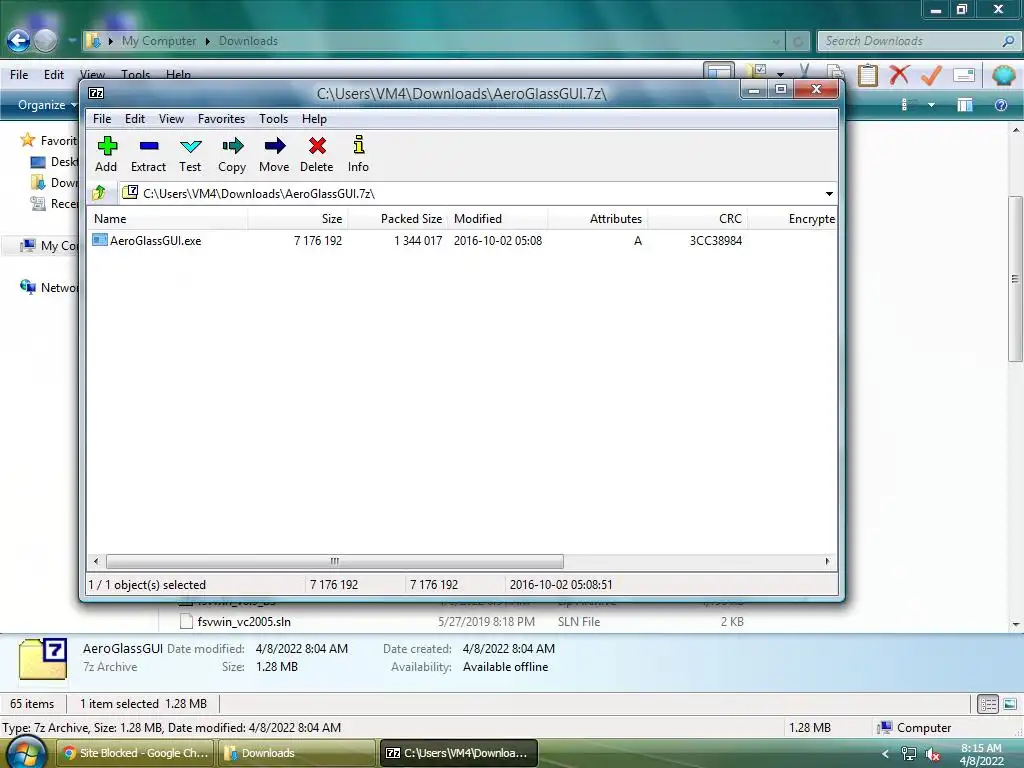Sort by CRC column header
This screenshot has width=1024, height=768.
coord(698,219)
